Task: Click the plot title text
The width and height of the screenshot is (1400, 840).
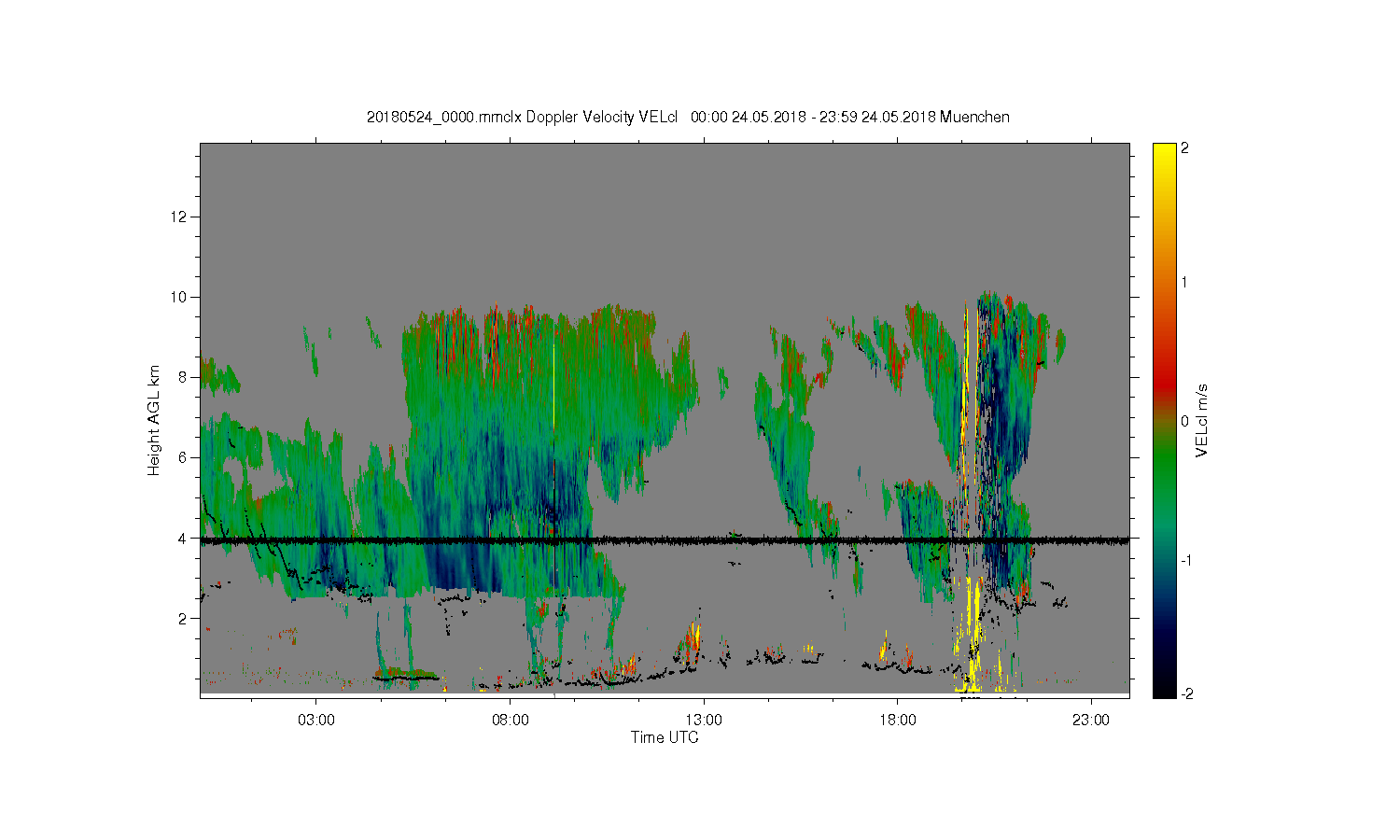Action: (x=688, y=117)
